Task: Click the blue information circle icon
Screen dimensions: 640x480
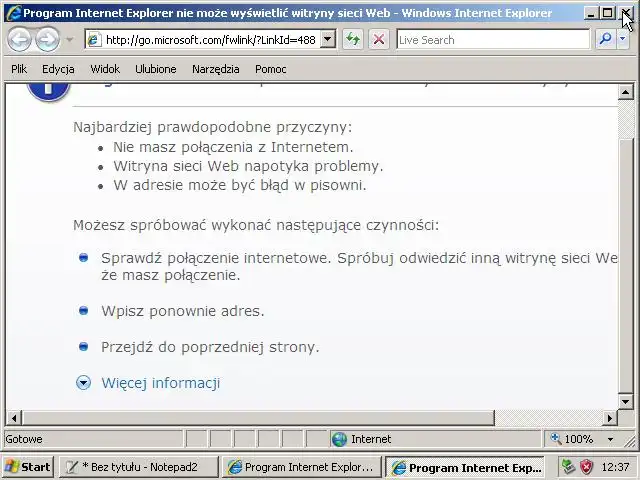Action: click(48, 91)
